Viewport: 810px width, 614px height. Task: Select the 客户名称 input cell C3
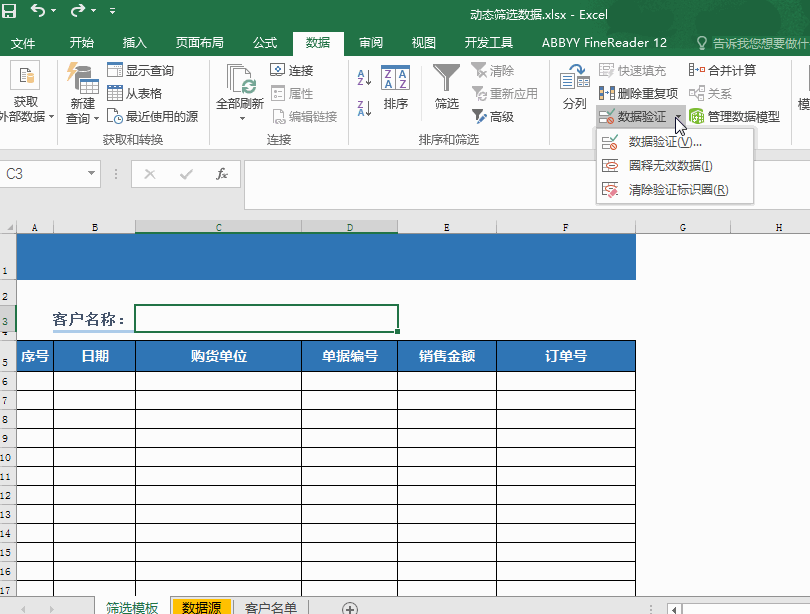(266, 319)
